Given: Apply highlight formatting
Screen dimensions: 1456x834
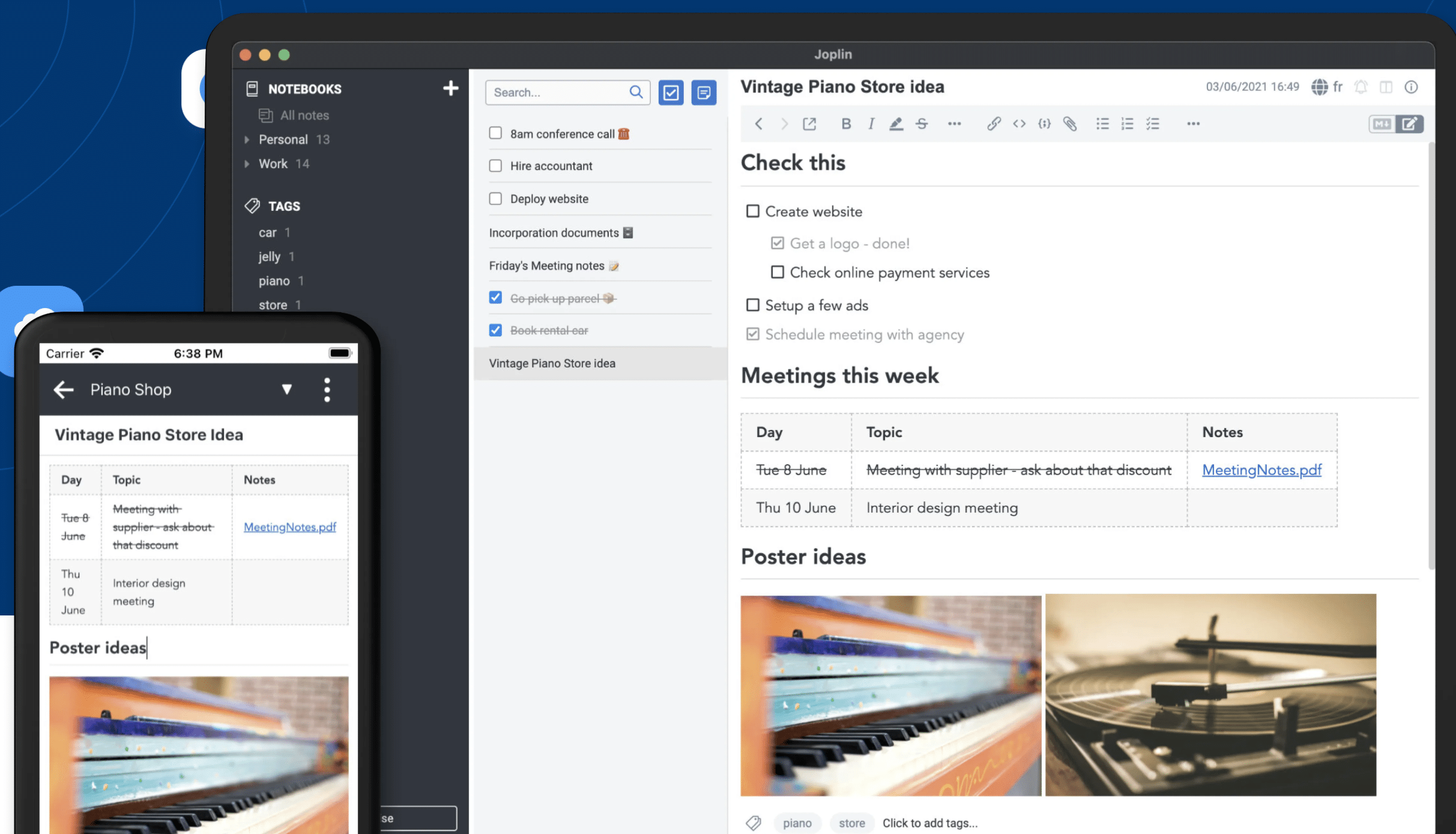Looking at the screenshot, I should tap(896, 124).
